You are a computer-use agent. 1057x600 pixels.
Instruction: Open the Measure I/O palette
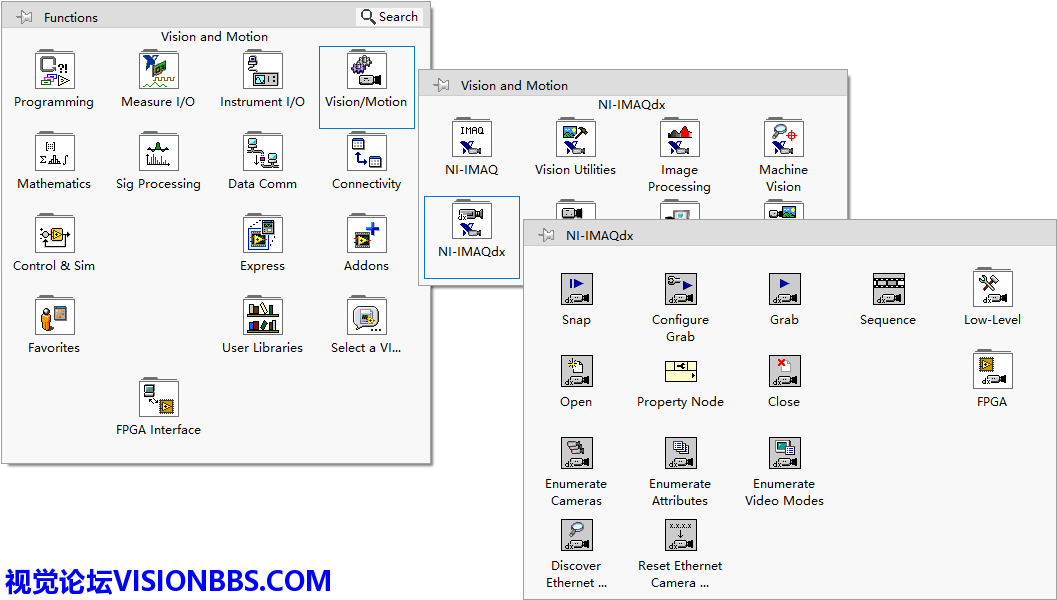[x=158, y=69]
